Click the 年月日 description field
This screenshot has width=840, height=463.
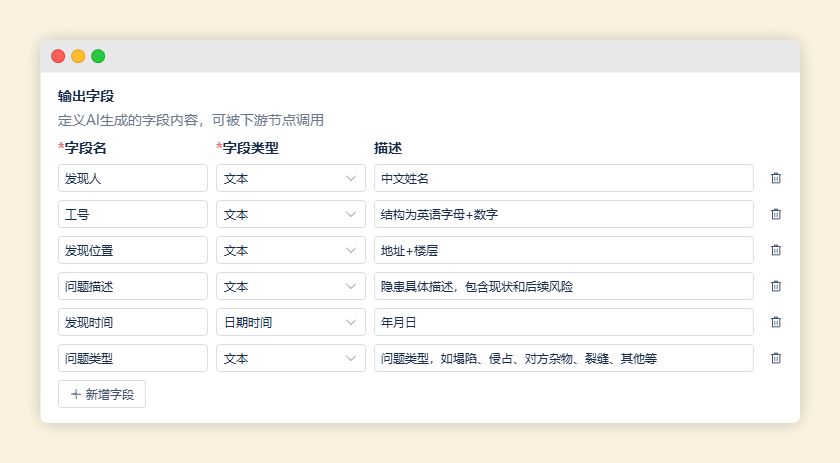click(x=563, y=322)
